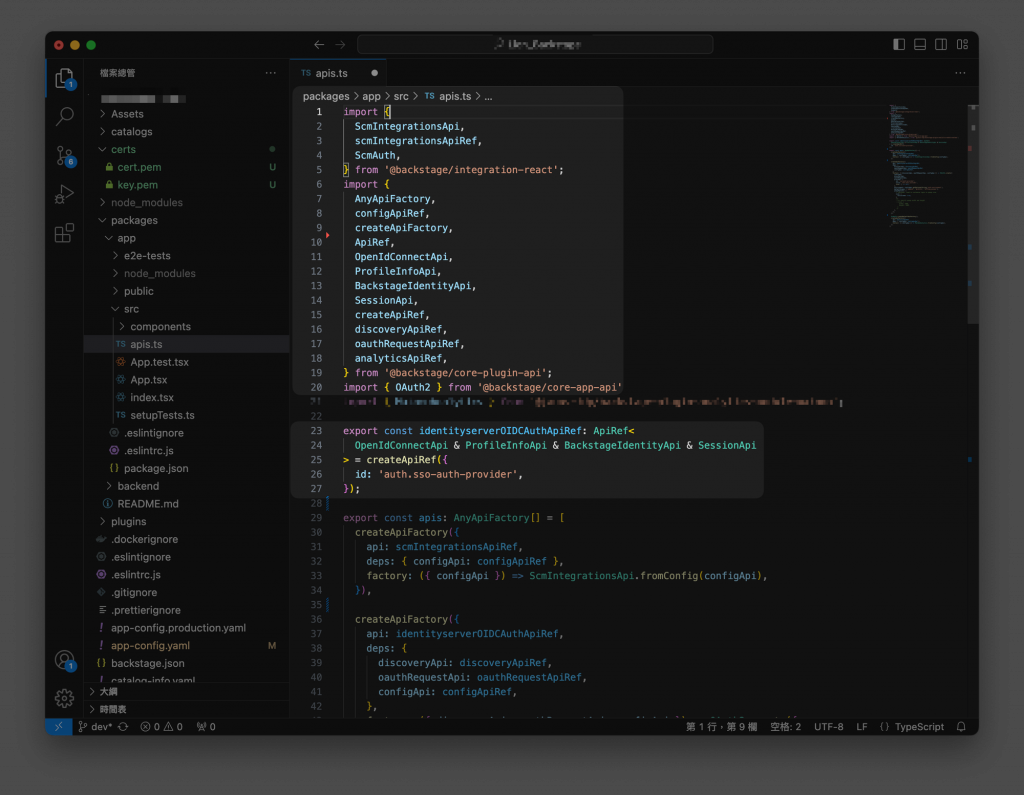This screenshot has height=795, width=1024.
Task: Open index.tsx file
Action: pyautogui.click(x=187, y=397)
